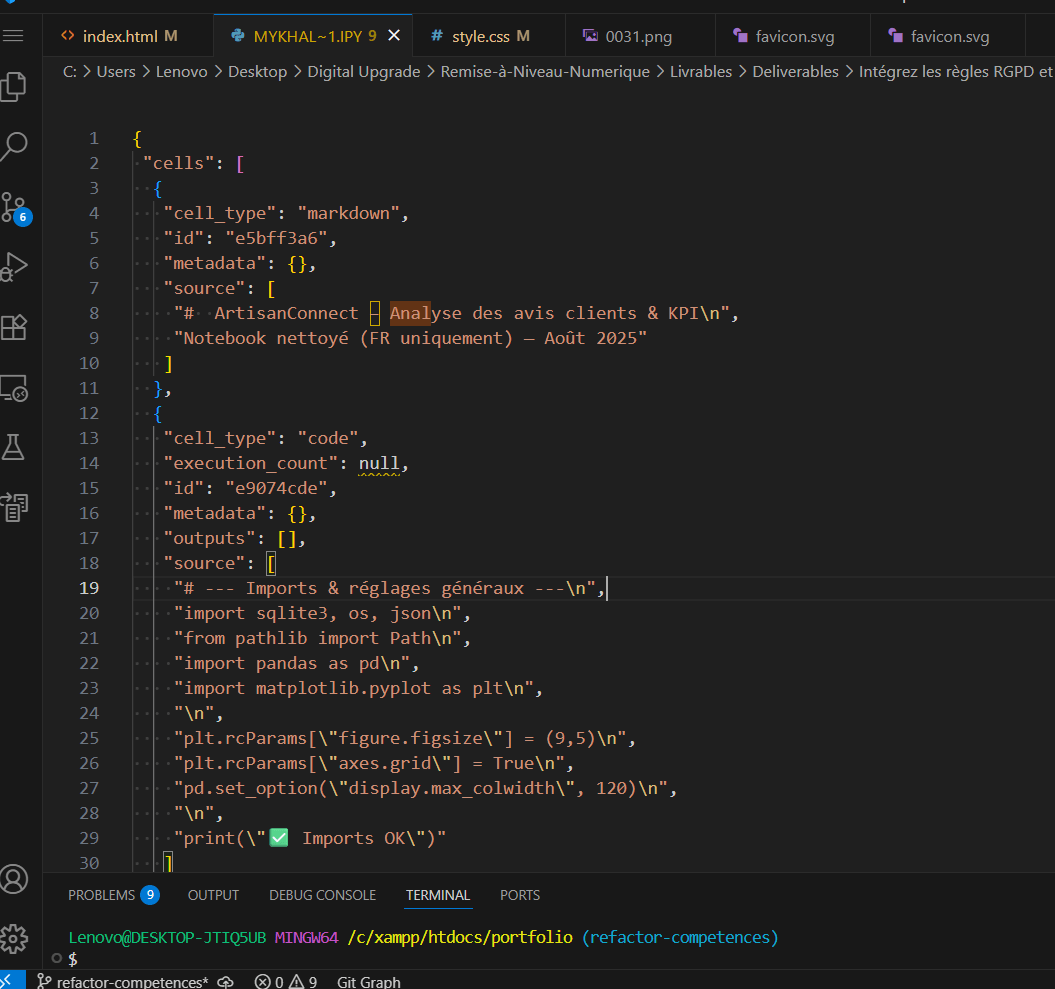Switch to the index.html tab
The image size is (1055, 989).
(x=128, y=36)
